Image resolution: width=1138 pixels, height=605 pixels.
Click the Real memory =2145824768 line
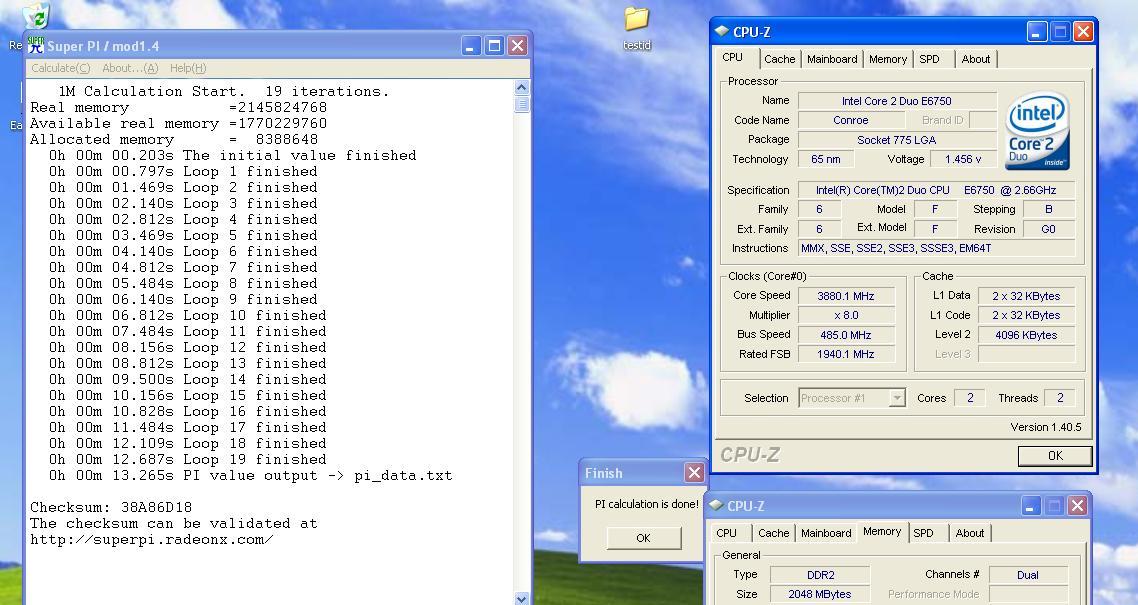(179, 107)
